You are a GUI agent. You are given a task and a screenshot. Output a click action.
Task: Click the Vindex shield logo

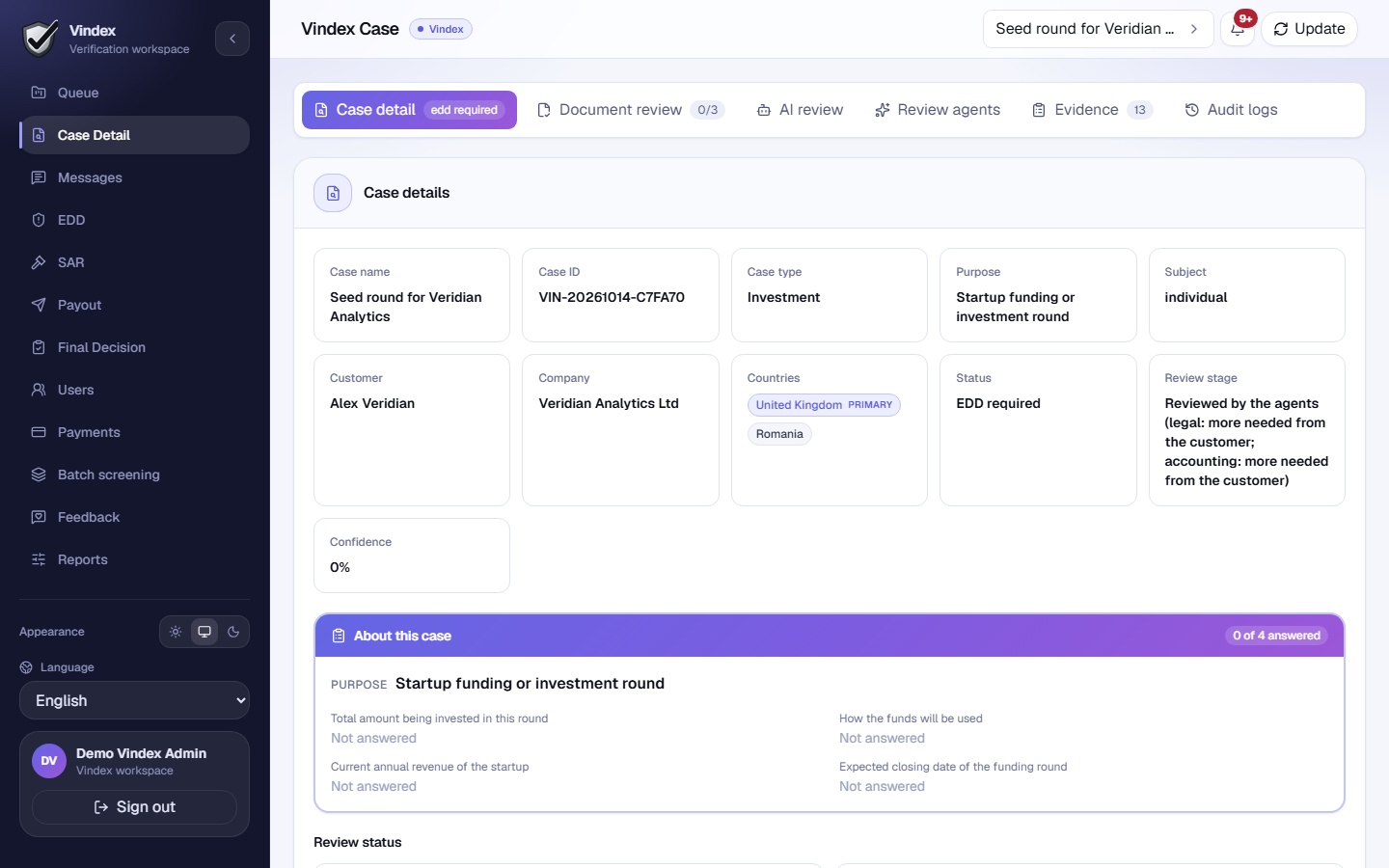(41, 39)
